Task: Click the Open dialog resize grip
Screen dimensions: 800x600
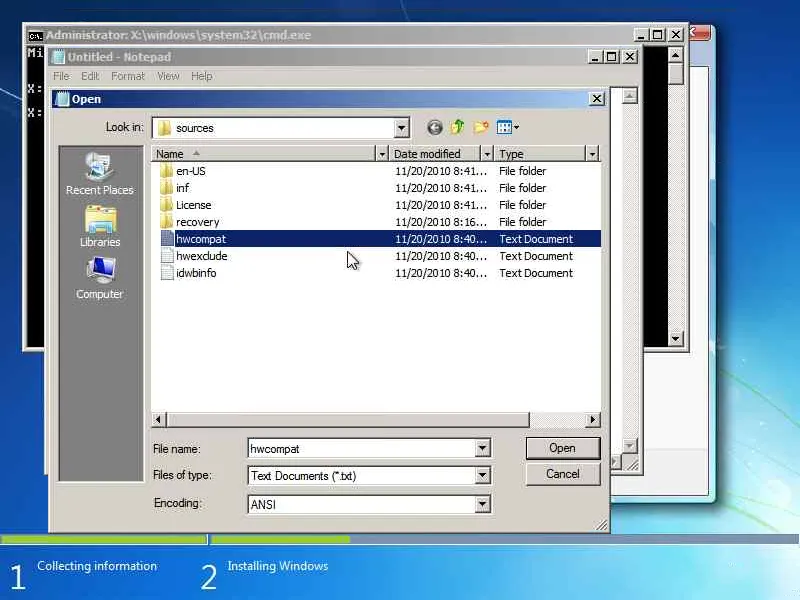Action: pos(602,525)
